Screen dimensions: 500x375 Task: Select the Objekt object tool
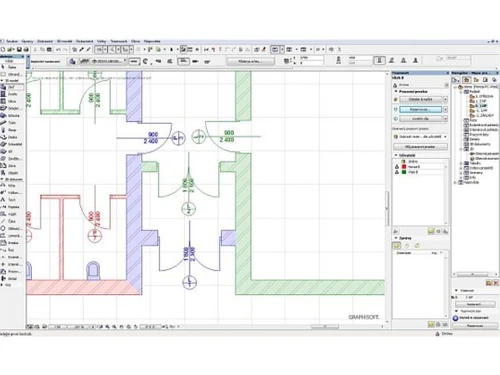(12, 173)
